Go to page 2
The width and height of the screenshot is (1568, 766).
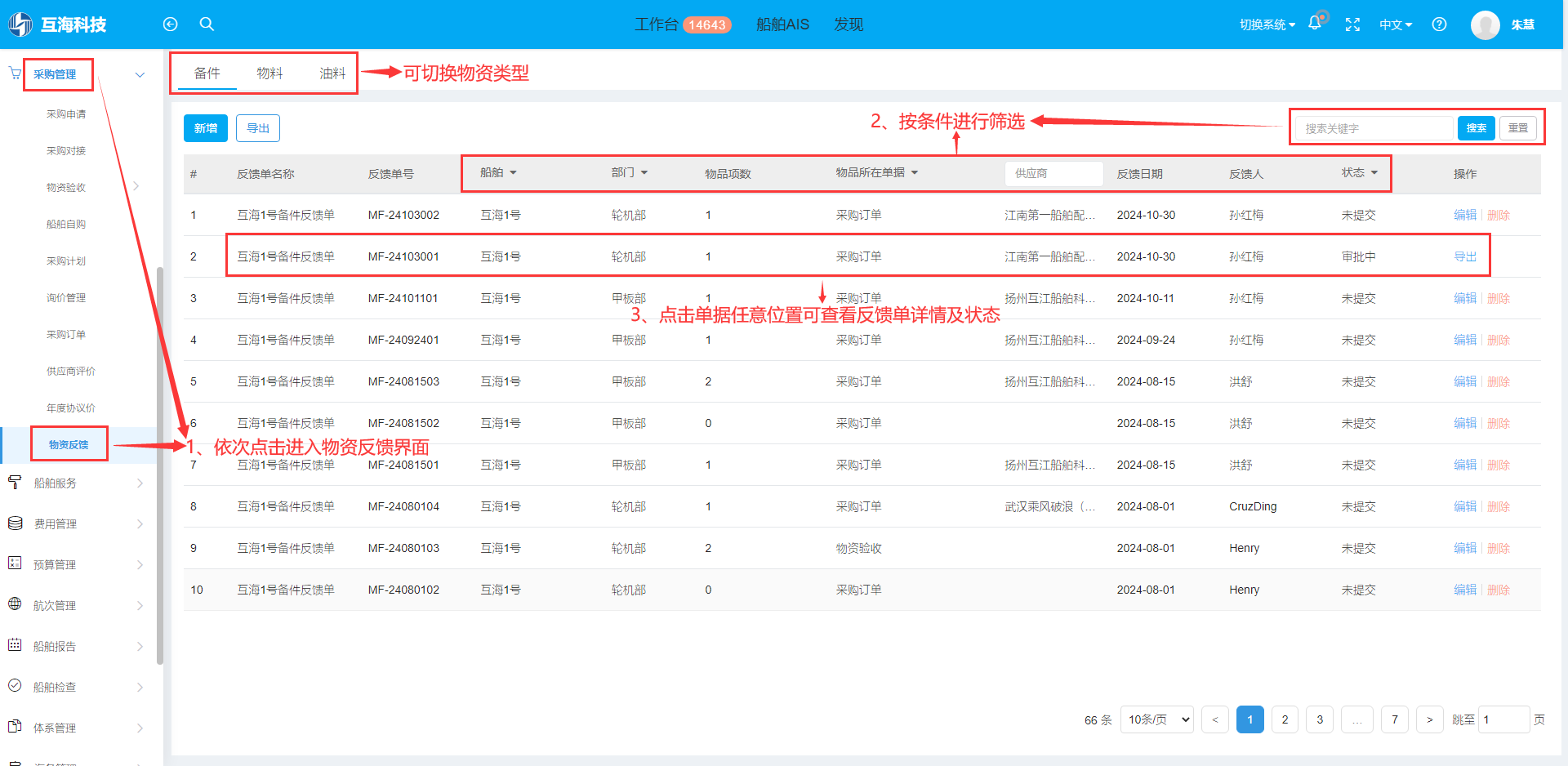point(1285,719)
